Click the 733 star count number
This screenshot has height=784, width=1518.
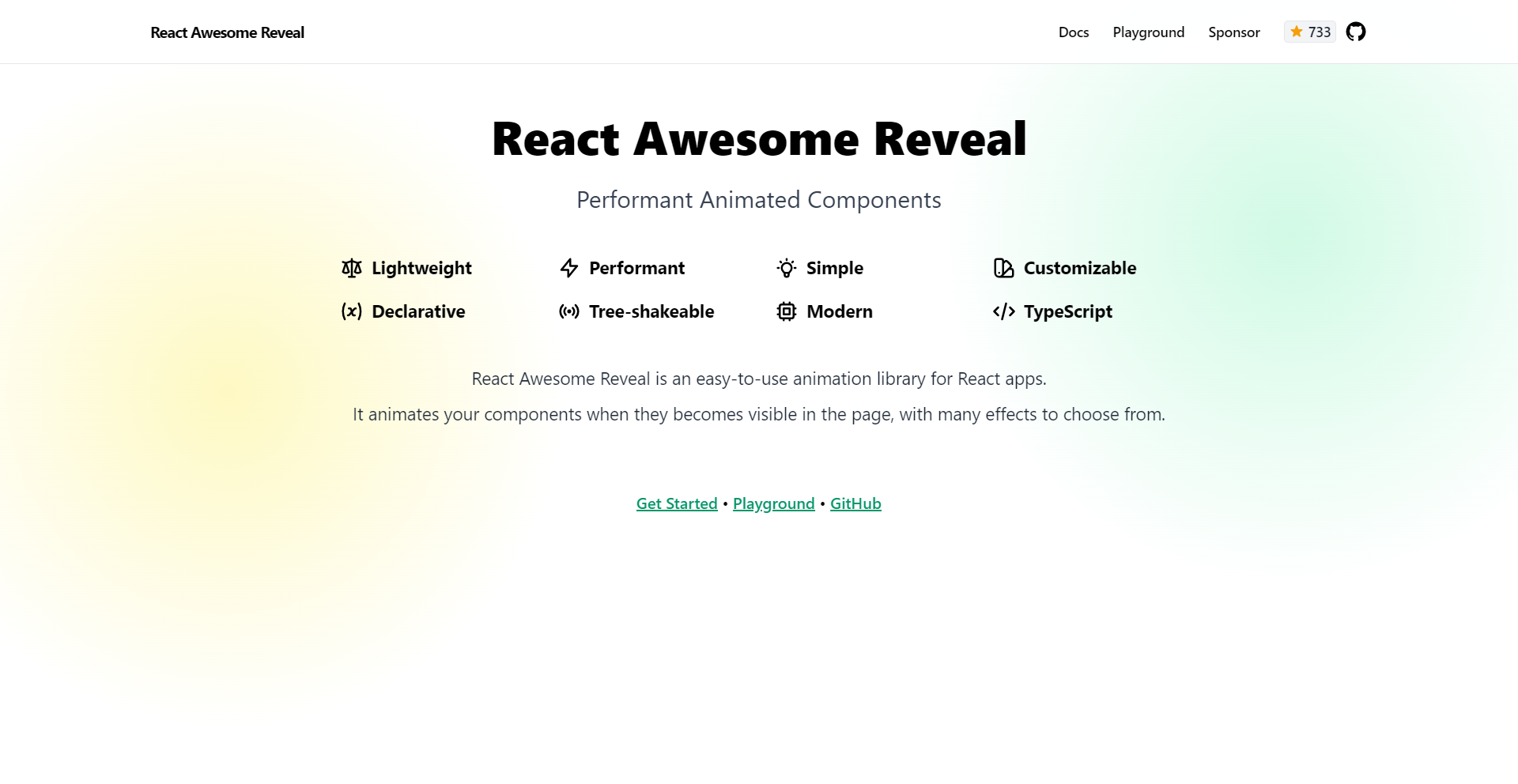pyautogui.click(x=1320, y=32)
